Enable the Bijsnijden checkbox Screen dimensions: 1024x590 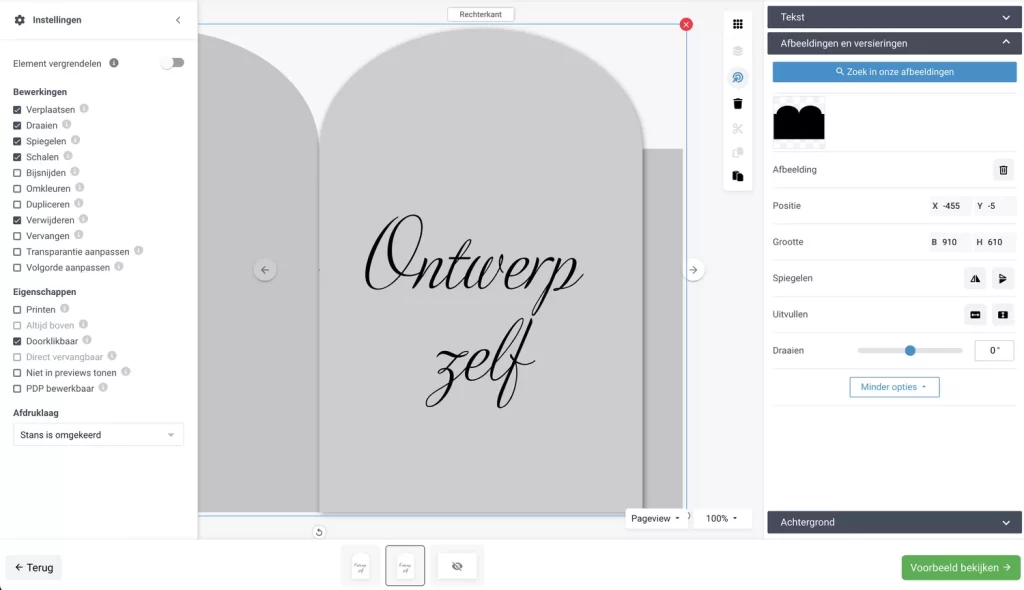pyautogui.click(x=17, y=173)
